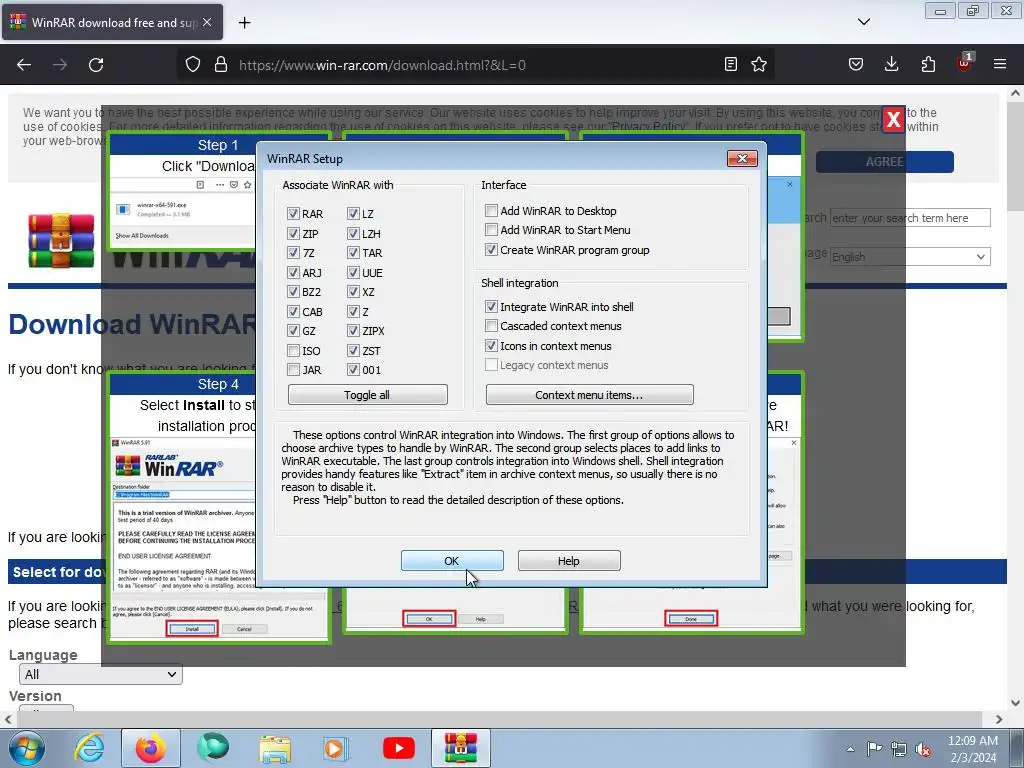Open Context menu items dialog
Viewport: 1024px width, 768px height.
coord(589,395)
